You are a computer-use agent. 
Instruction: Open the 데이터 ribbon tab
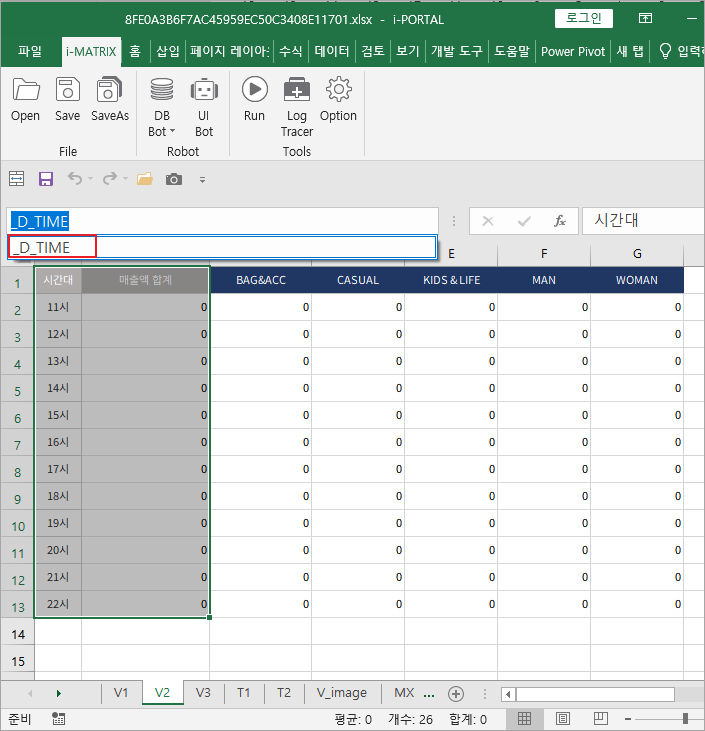331,51
